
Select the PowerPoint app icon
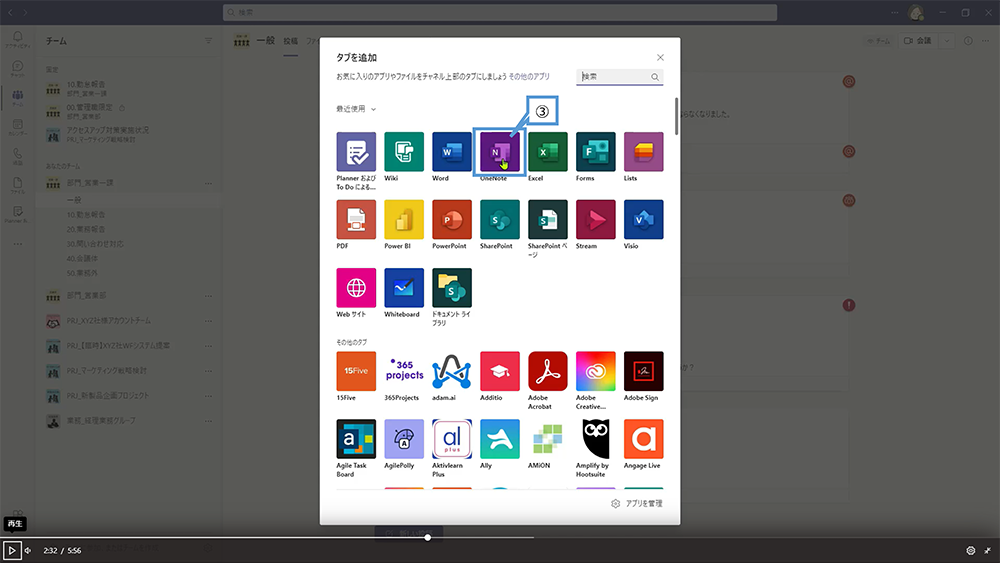click(452, 219)
